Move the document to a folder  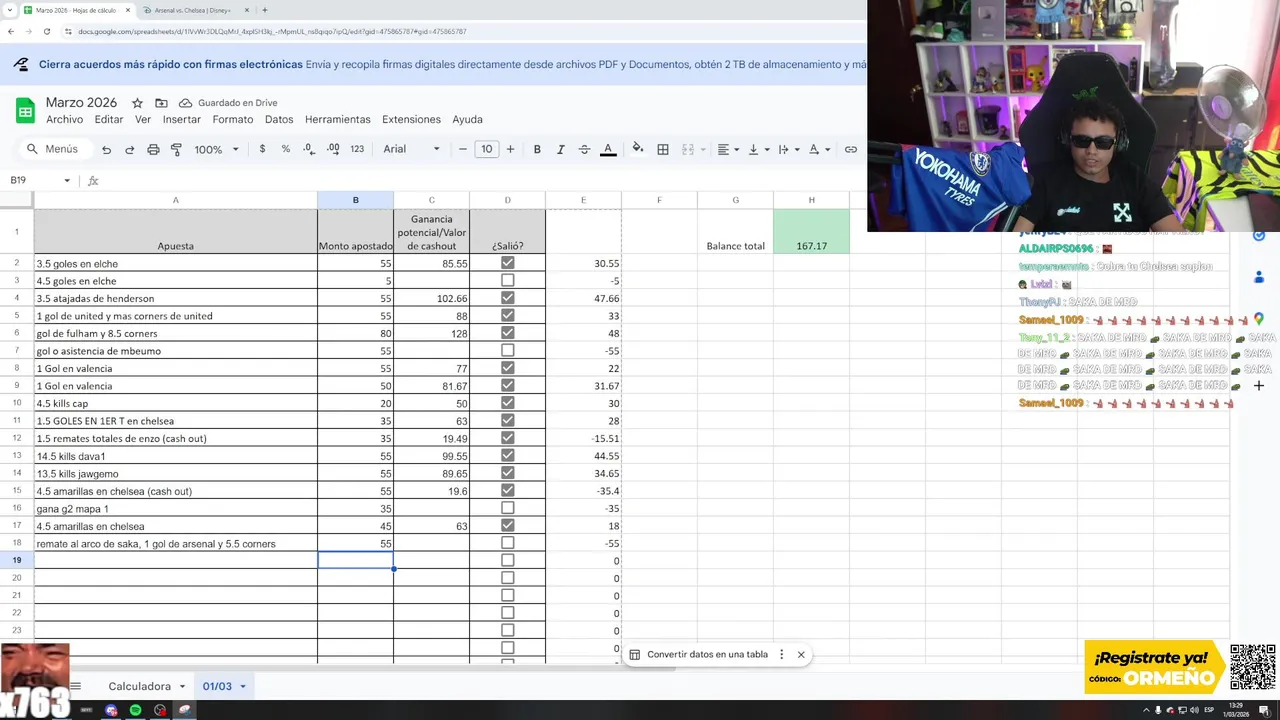point(161,103)
